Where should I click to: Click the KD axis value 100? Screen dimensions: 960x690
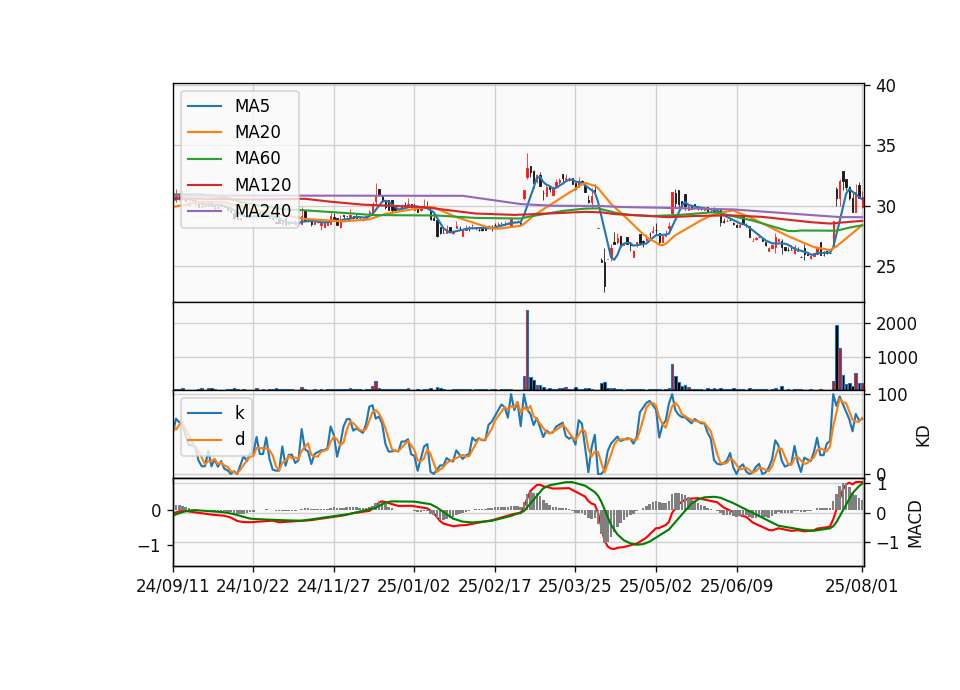(892, 395)
